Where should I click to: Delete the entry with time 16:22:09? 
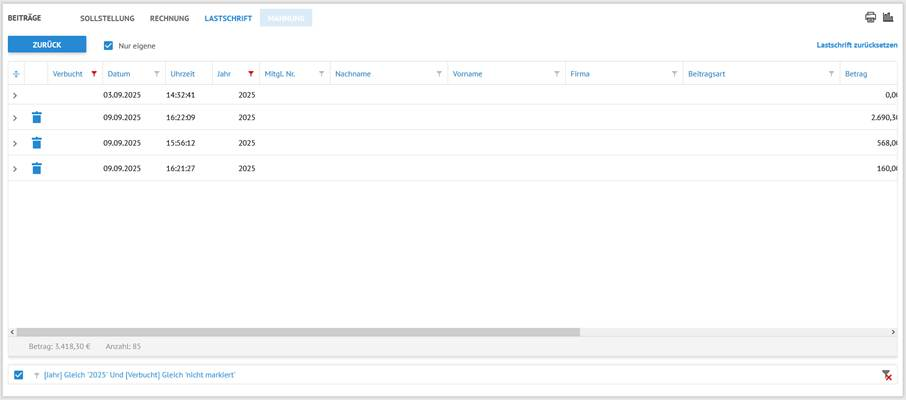click(37, 118)
